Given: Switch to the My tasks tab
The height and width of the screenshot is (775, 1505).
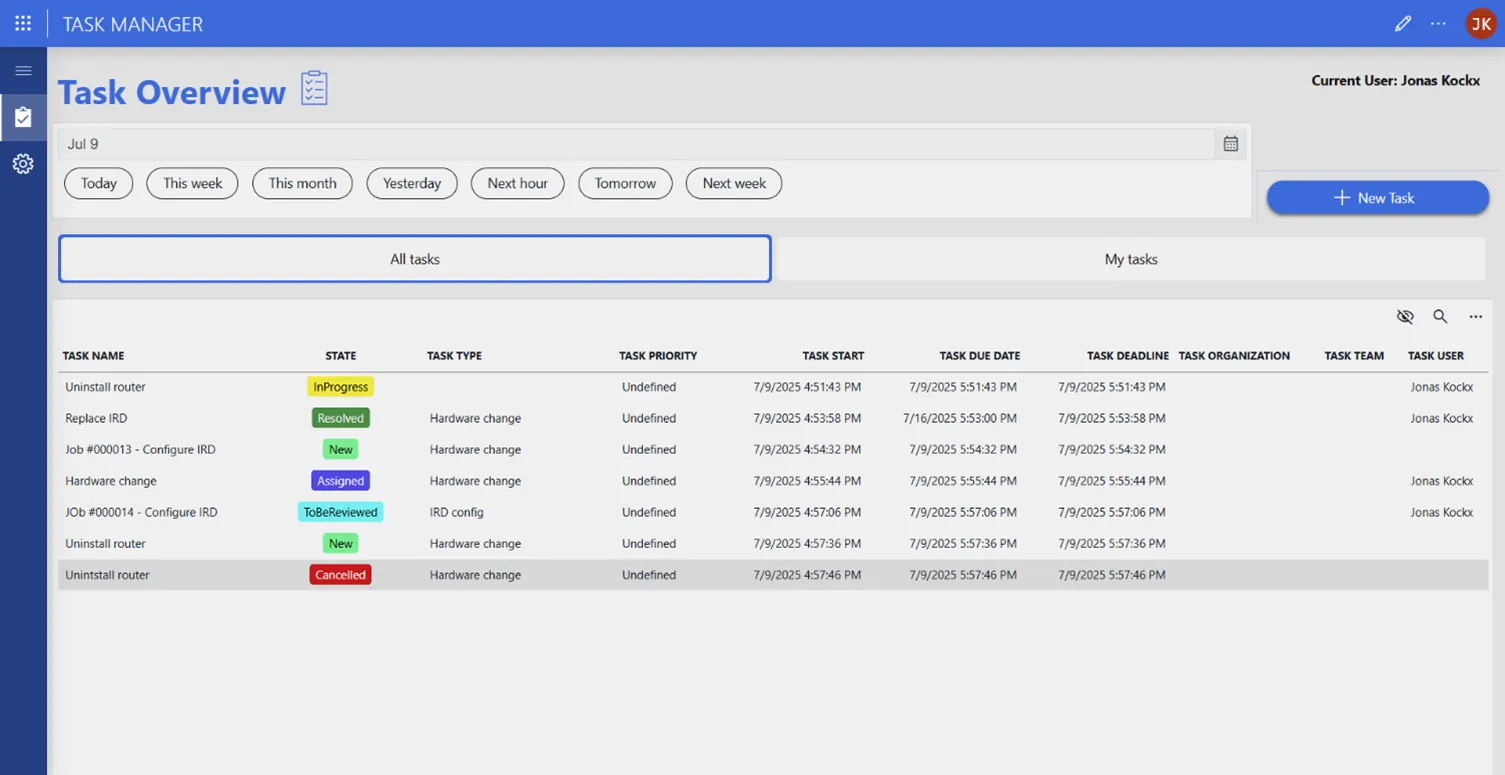Looking at the screenshot, I should pos(1131,259).
